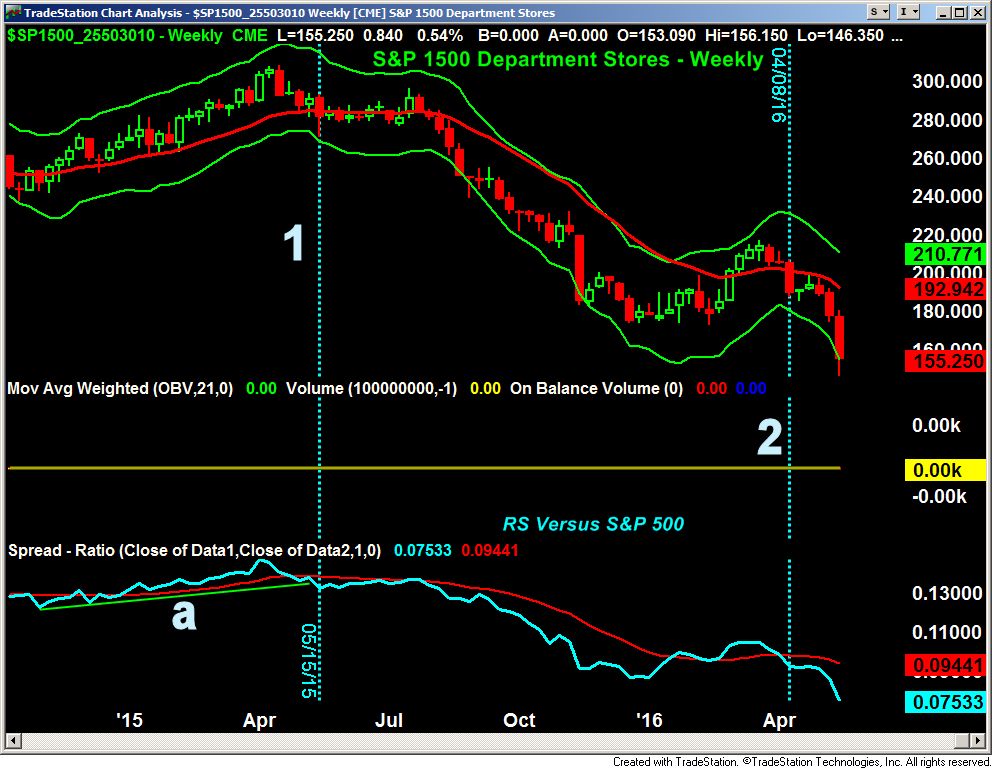Screen dimensions: 992x768
Task: Click the 300.000 price axis label
Action: click(947, 81)
